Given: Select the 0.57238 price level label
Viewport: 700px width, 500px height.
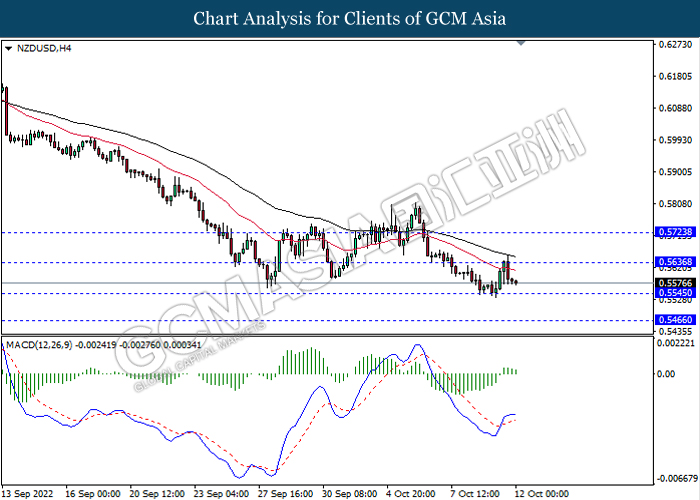Looking at the screenshot, I should tap(675, 232).
